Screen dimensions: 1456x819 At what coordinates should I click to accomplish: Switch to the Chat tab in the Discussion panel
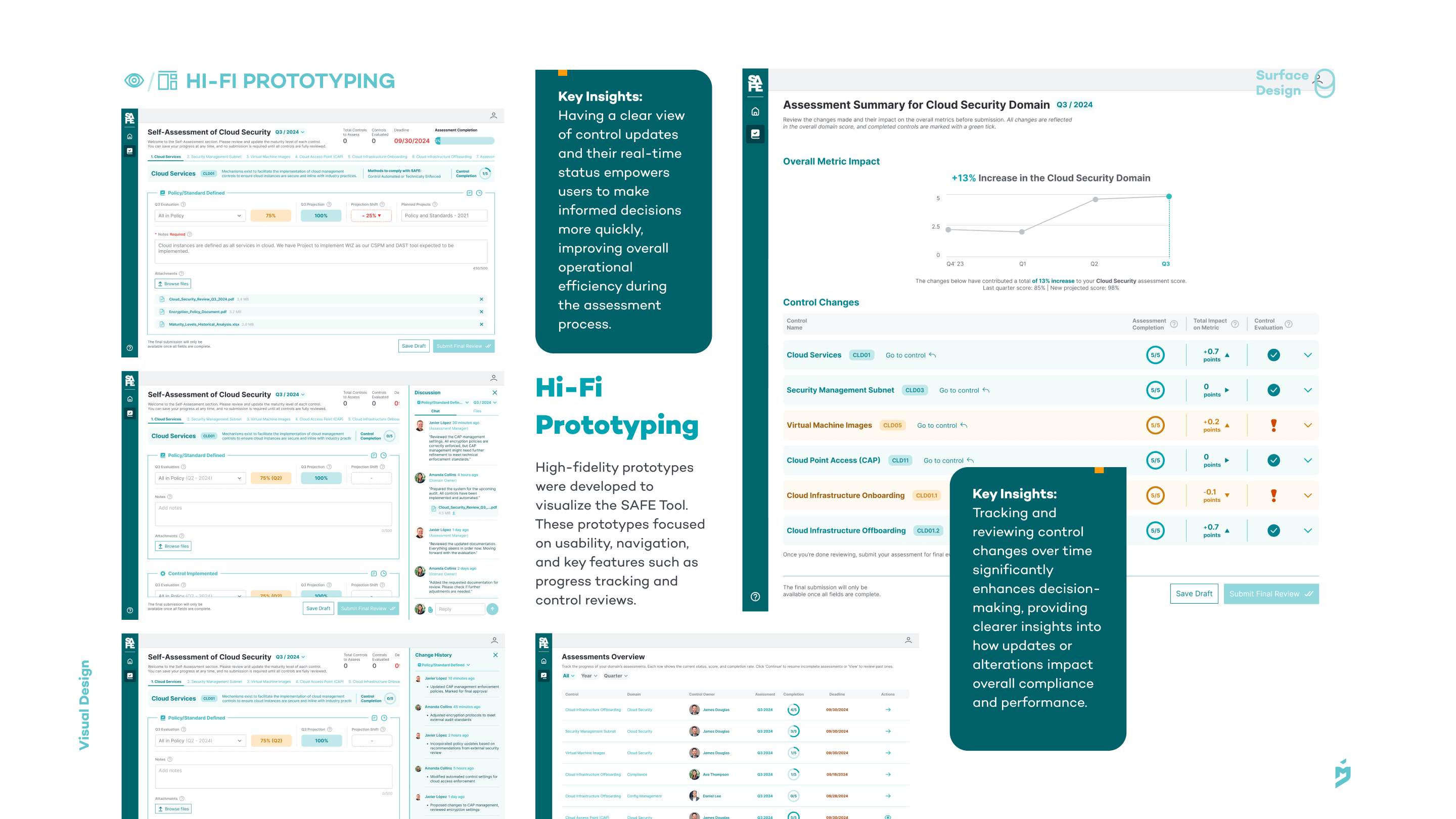pyautogui.click(x=435, y=411)
